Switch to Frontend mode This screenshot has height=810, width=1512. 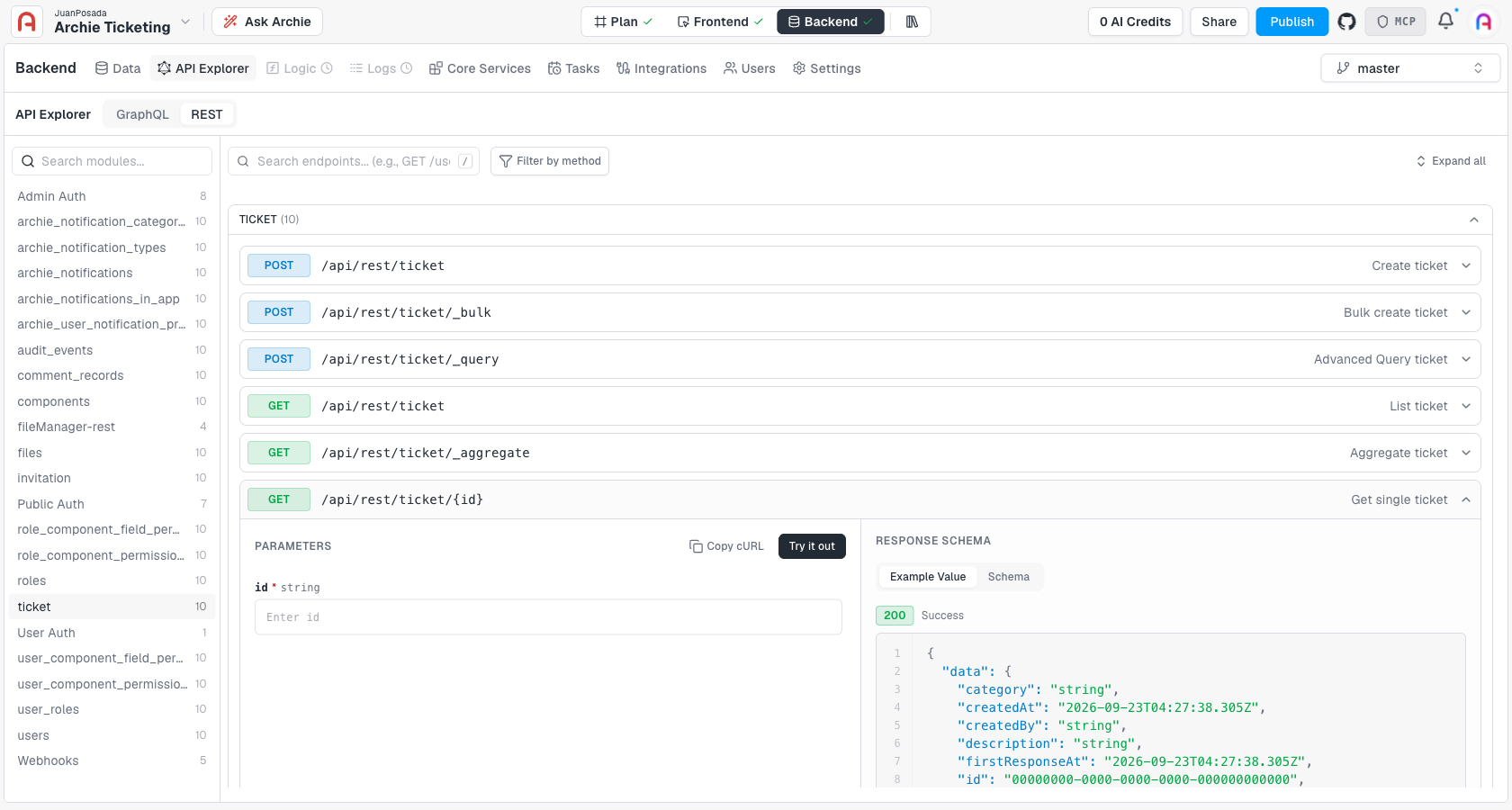point(720,22)
